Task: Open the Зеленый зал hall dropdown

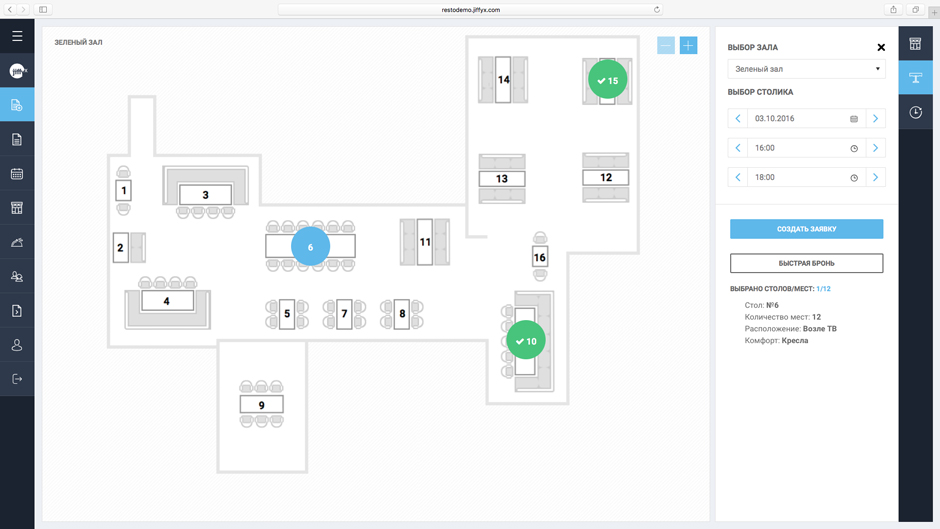Action: [806, 70]
